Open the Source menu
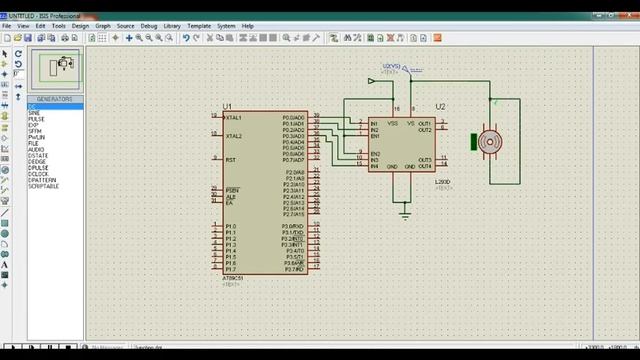 click(125, 26)
